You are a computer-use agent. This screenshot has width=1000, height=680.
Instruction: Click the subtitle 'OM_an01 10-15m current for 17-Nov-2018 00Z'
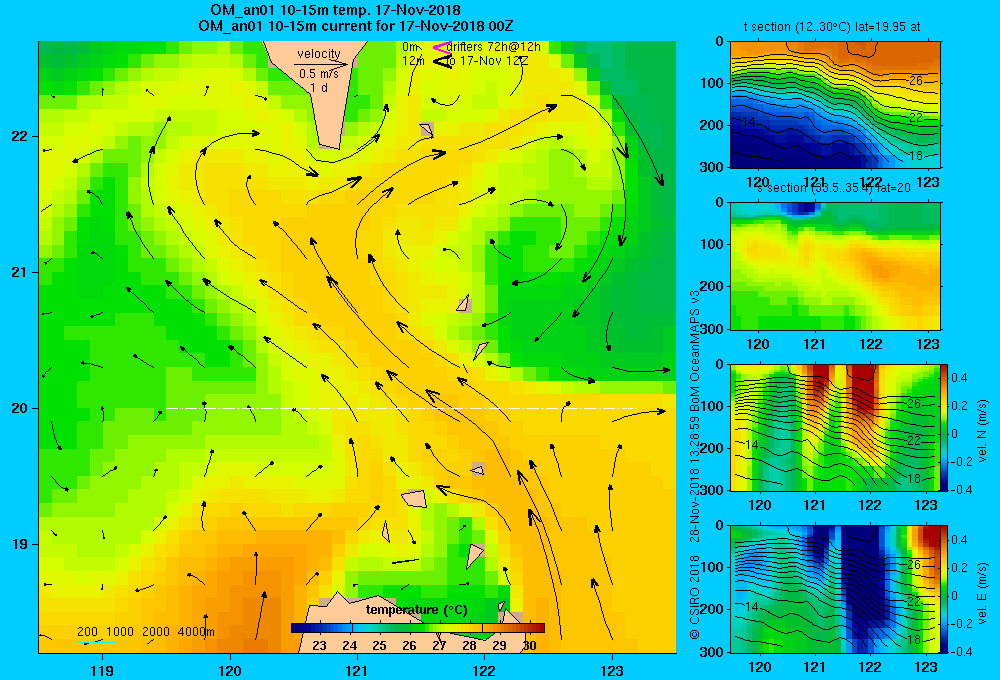coord(356,26)
